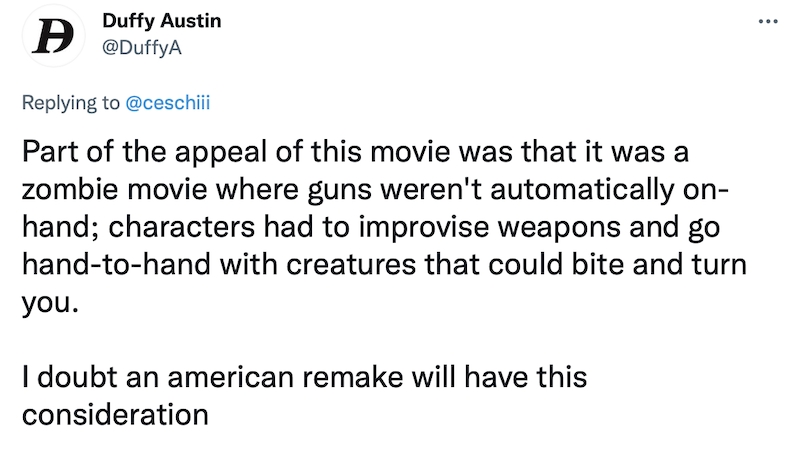Screen dimensions: 800x451
Task: Visit the @DuffyA handle profile
Action: (x=142, y=47)
